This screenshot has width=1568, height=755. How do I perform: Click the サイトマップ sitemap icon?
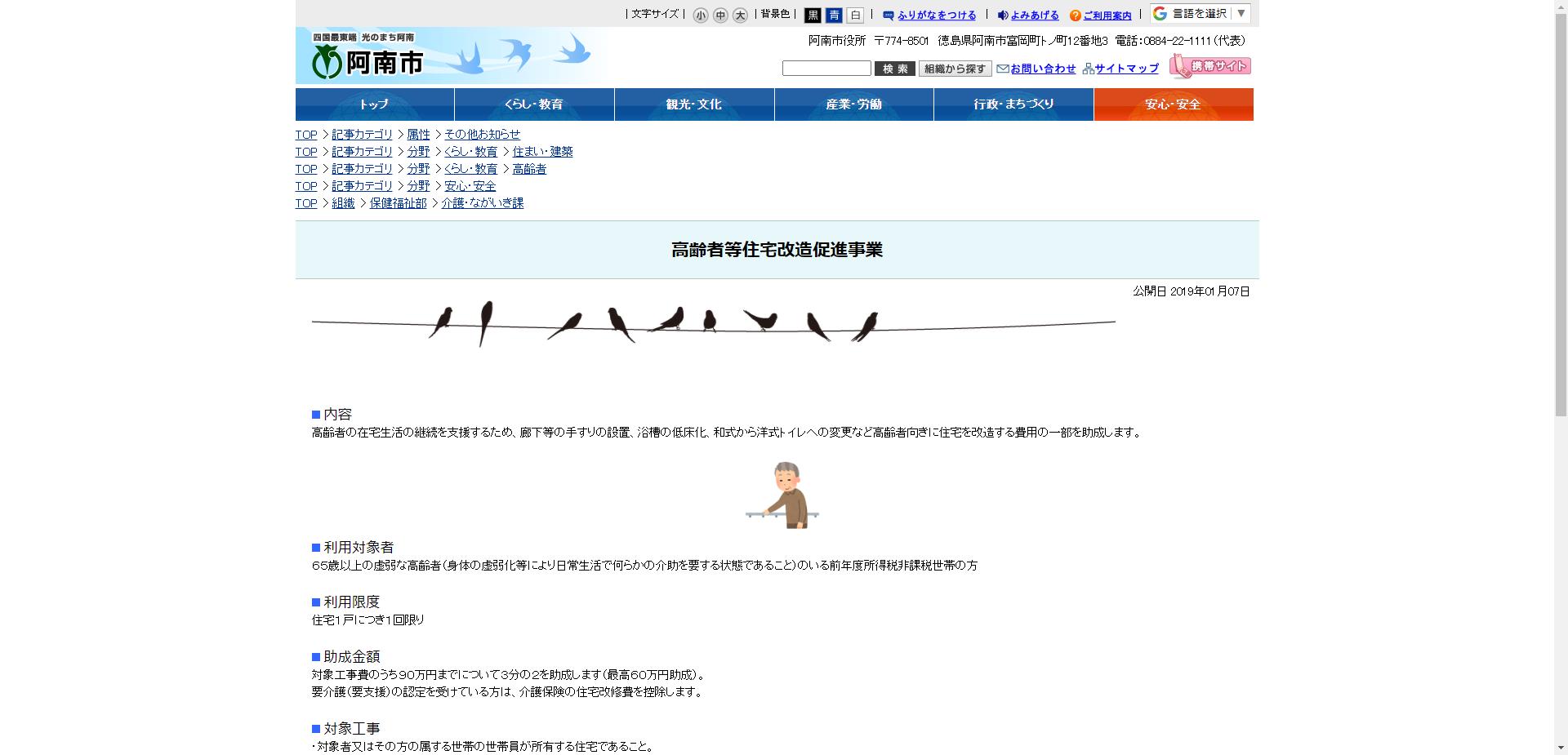pos(1088,69)
